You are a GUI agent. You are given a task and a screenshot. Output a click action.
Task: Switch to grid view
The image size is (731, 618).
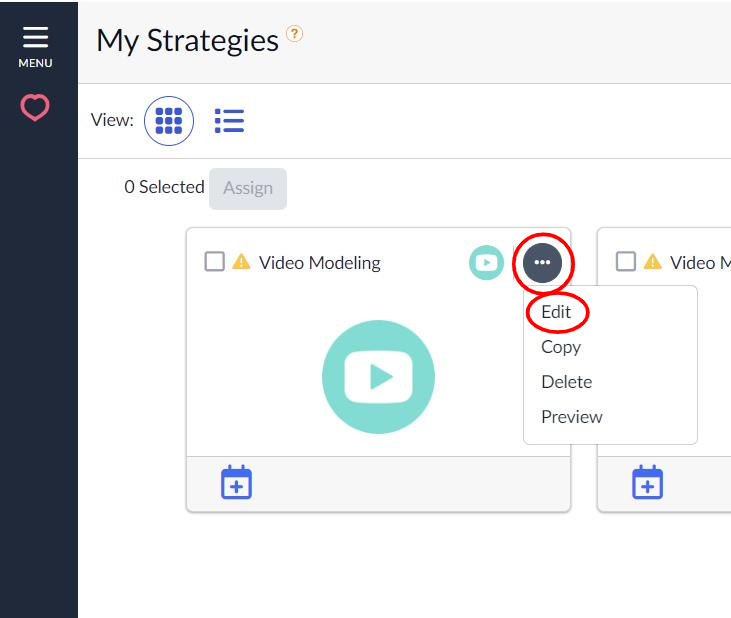pyautogui.click(x=169, y=121)
